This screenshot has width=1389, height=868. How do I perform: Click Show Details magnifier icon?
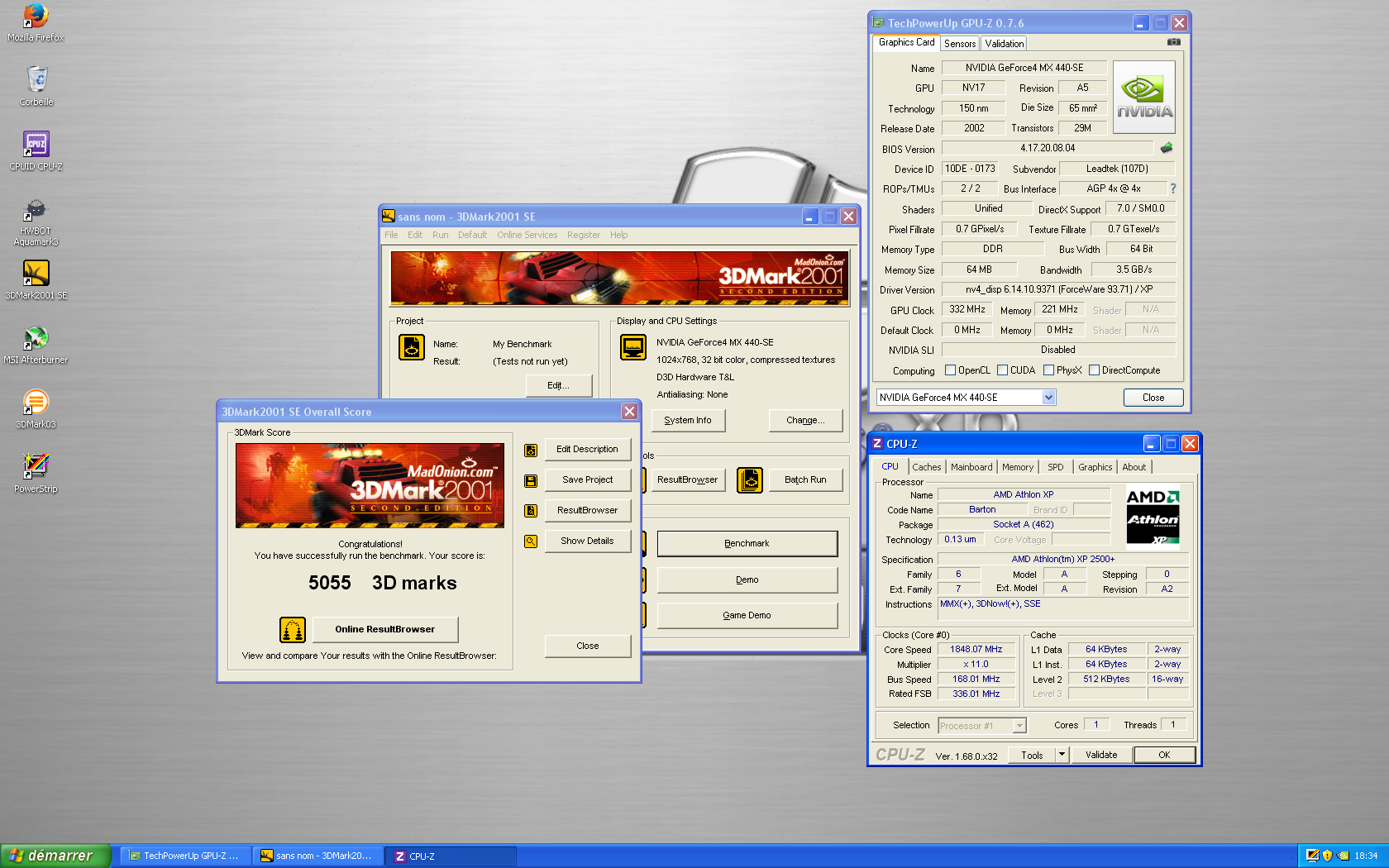point(531,541)
